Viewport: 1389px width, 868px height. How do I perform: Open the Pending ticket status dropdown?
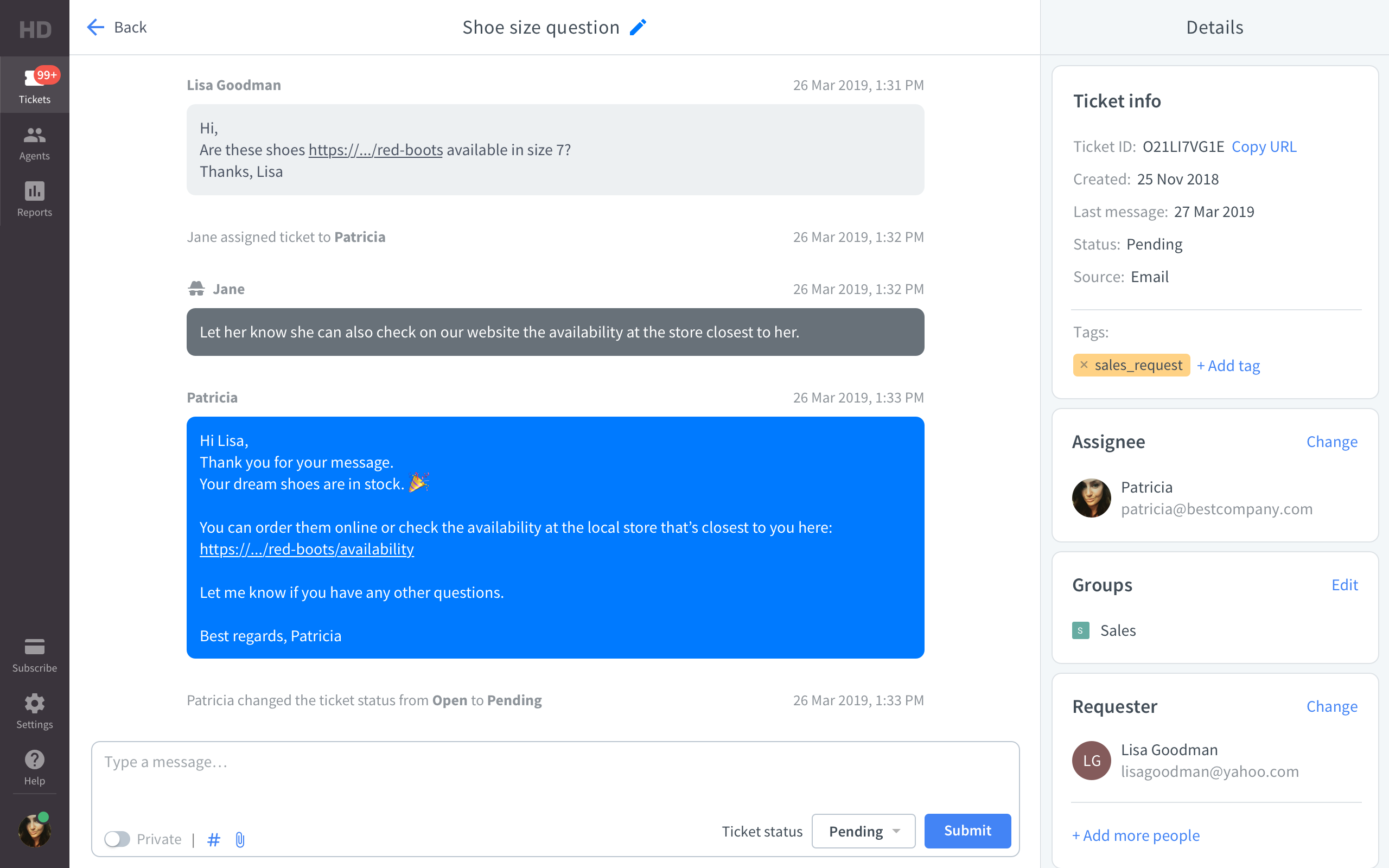(863, 831)
